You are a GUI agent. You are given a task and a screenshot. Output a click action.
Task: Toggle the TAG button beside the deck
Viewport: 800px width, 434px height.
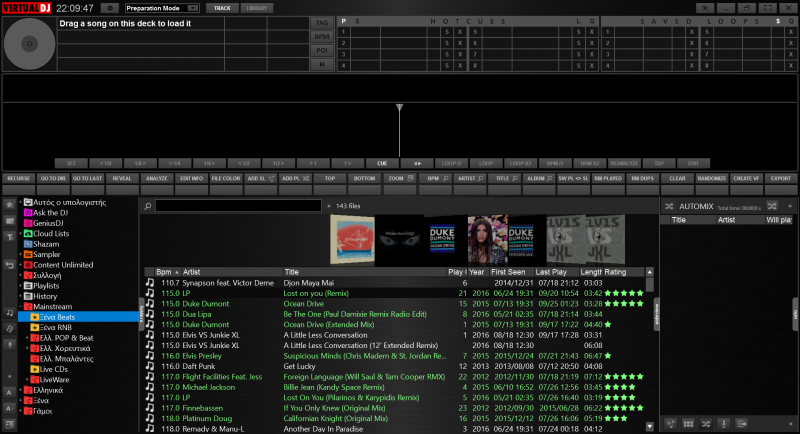click(322, 21)
